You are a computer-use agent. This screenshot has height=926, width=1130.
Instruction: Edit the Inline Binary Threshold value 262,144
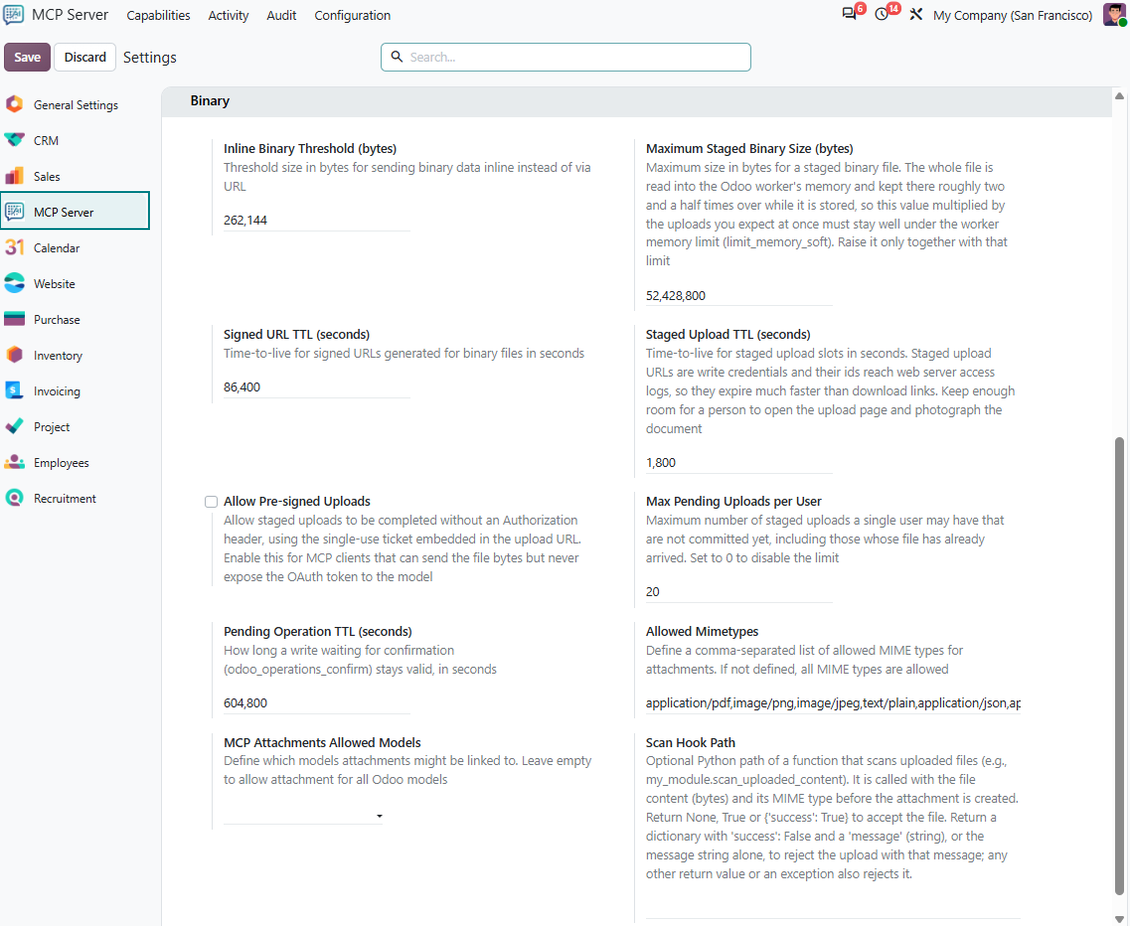pyautogui.click(x=316, y=221)
